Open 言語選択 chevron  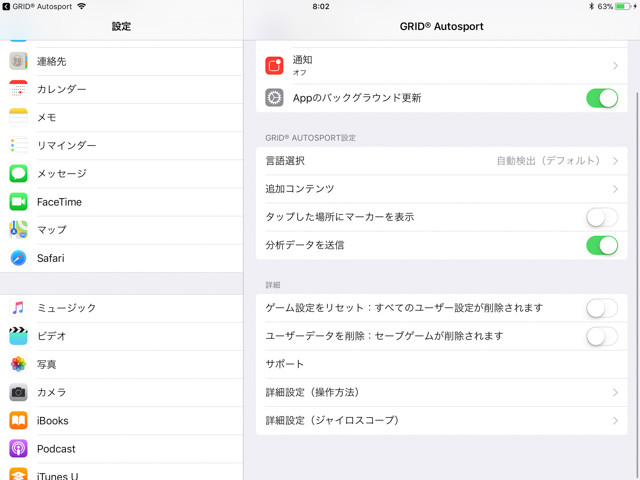pyautogui.click(x=615, y=161)
